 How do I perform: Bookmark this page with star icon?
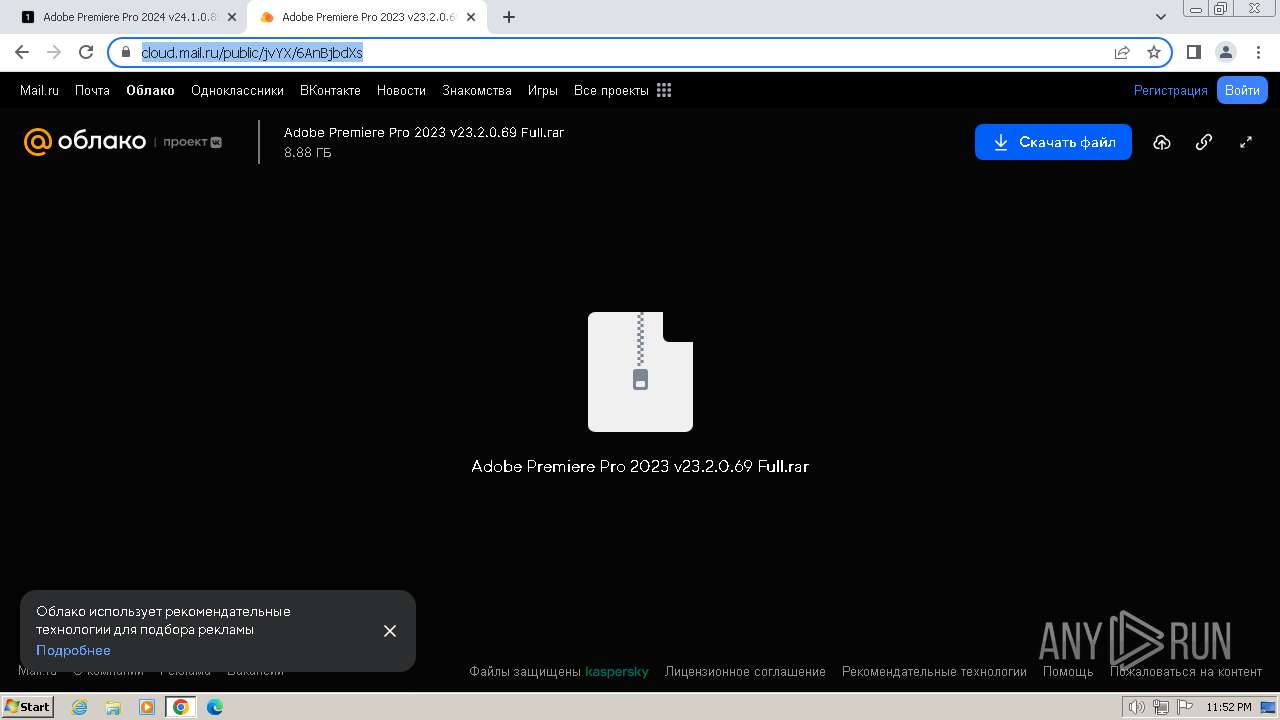(1154, 52)
